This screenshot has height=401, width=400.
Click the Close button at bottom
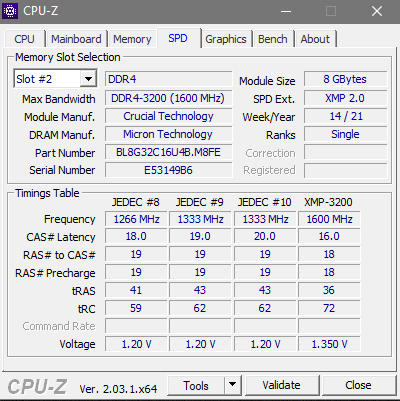[358, 385]
